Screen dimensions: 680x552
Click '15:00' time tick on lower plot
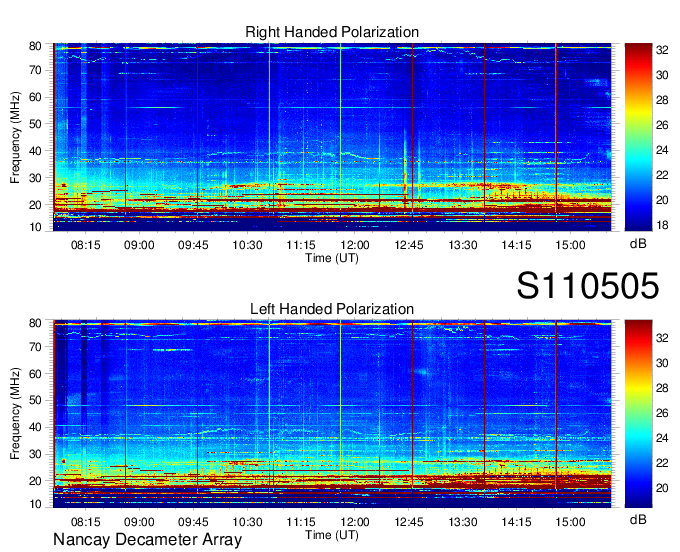pos(570,522)
